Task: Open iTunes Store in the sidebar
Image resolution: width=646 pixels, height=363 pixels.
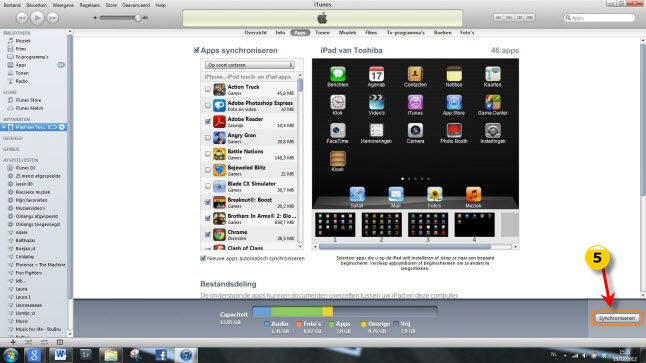Action: coord(28,100)
